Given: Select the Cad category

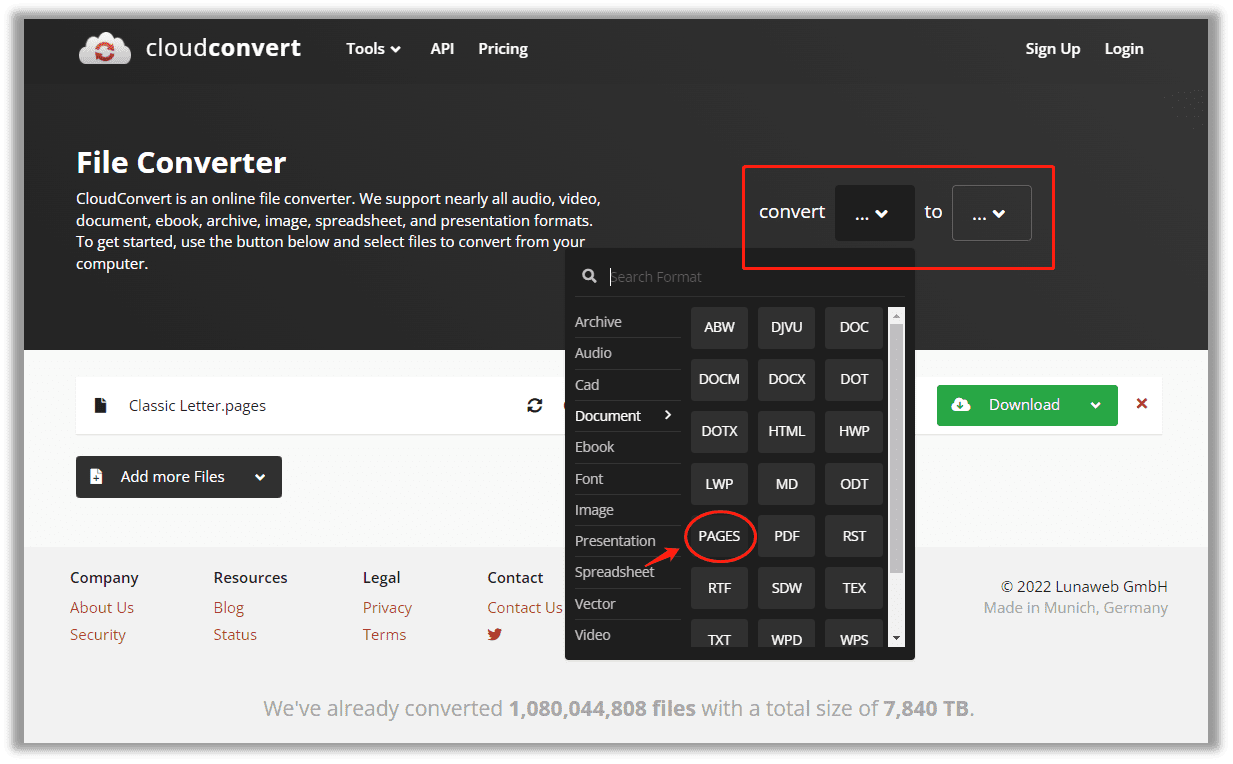Looking at the screenshot, I should point(627,385).
